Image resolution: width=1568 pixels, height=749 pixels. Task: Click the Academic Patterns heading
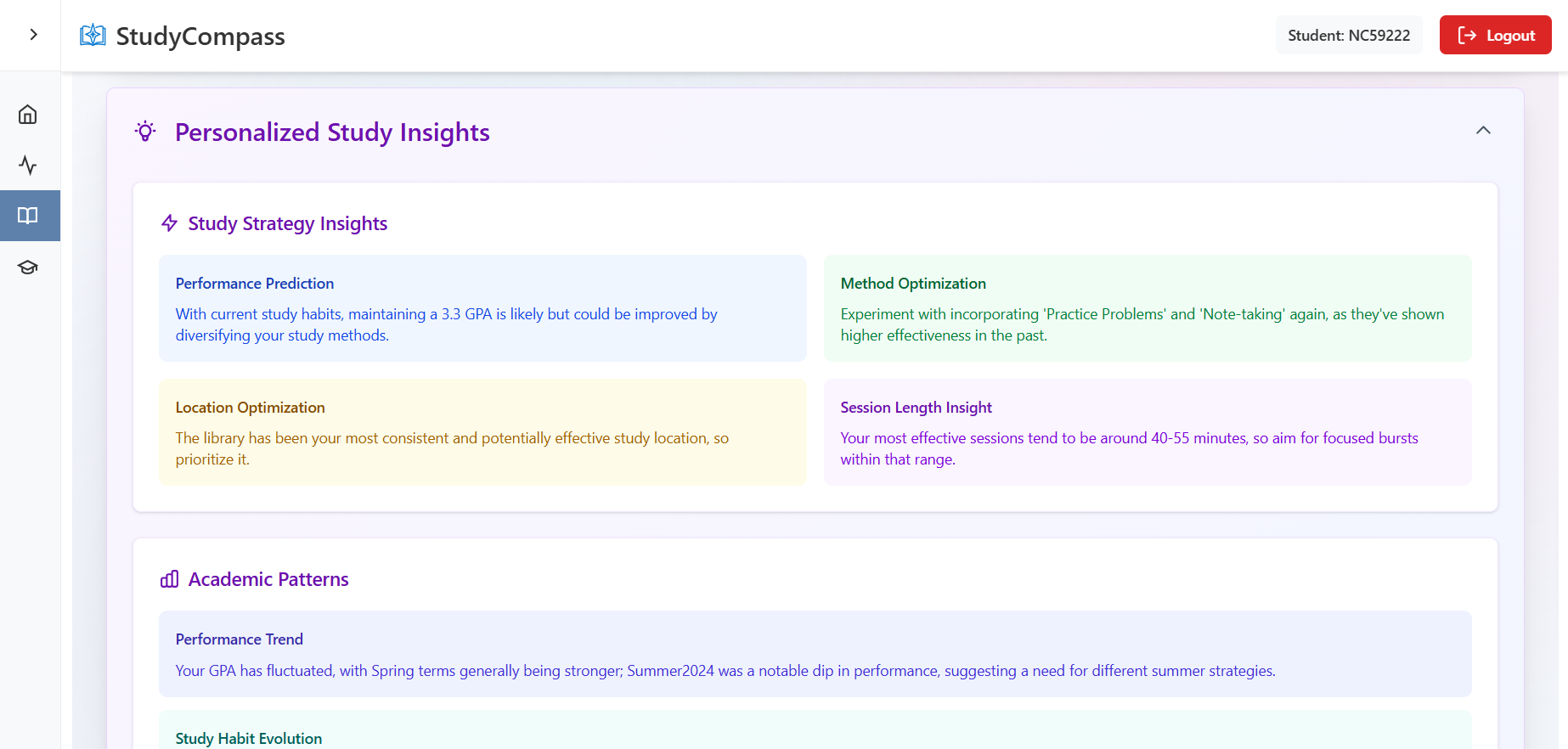(x=268, y=579)
